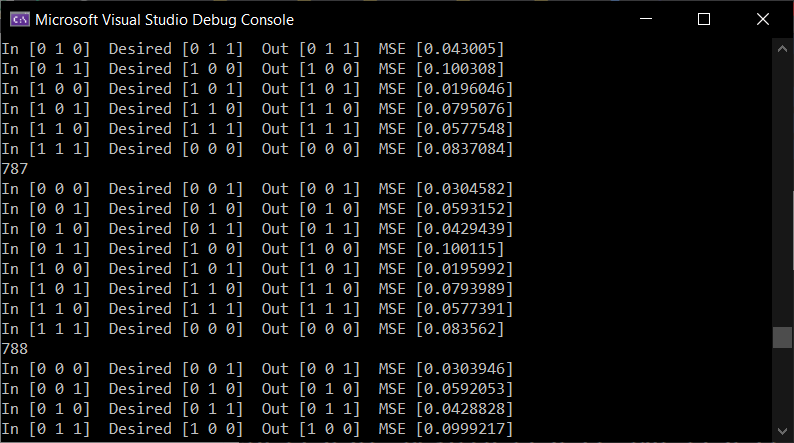Click the MSE value 0.0999217
The height and width of the screenshot is (443, 794).
464,429
